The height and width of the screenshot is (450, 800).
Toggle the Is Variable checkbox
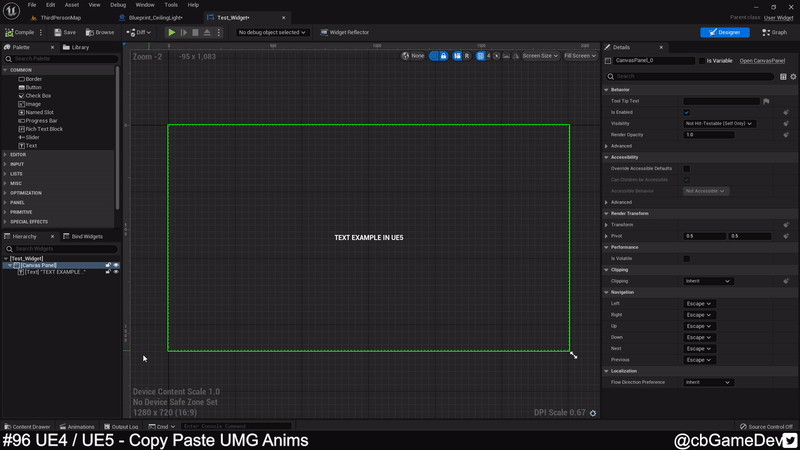tap(701, 61)
